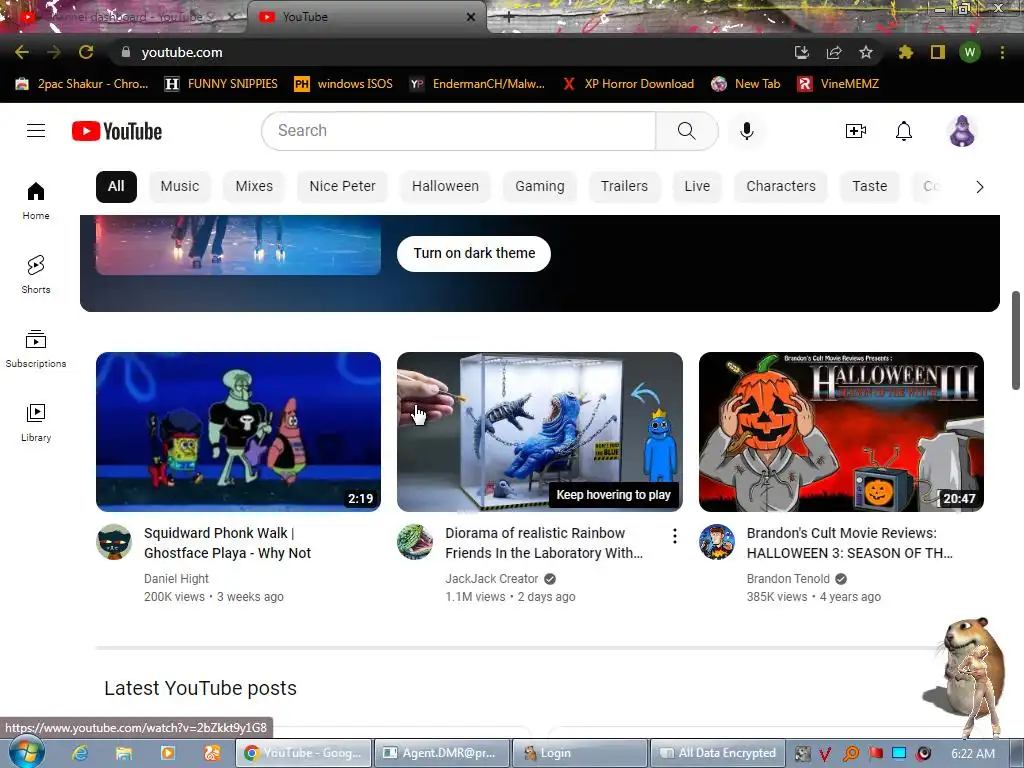Viewport: 1024px width, 768px height.
Task: Select the Halloween chip
Action: (x=445, y=187)
